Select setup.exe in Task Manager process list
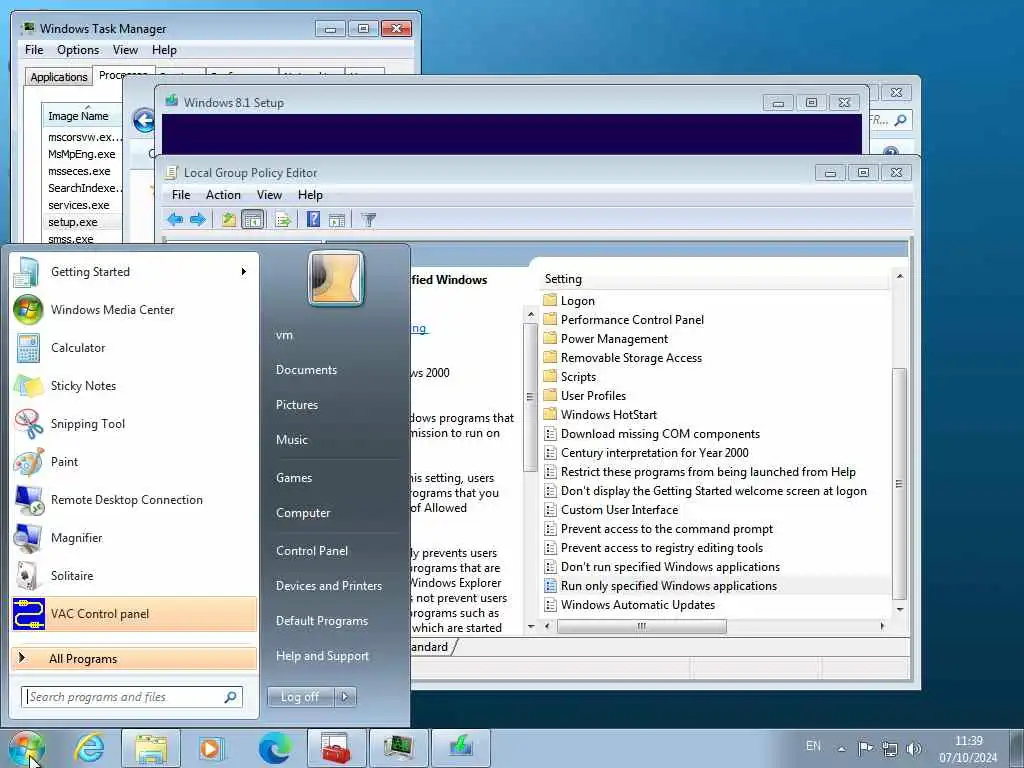The image size is (1024, 768). coord(72,222)
